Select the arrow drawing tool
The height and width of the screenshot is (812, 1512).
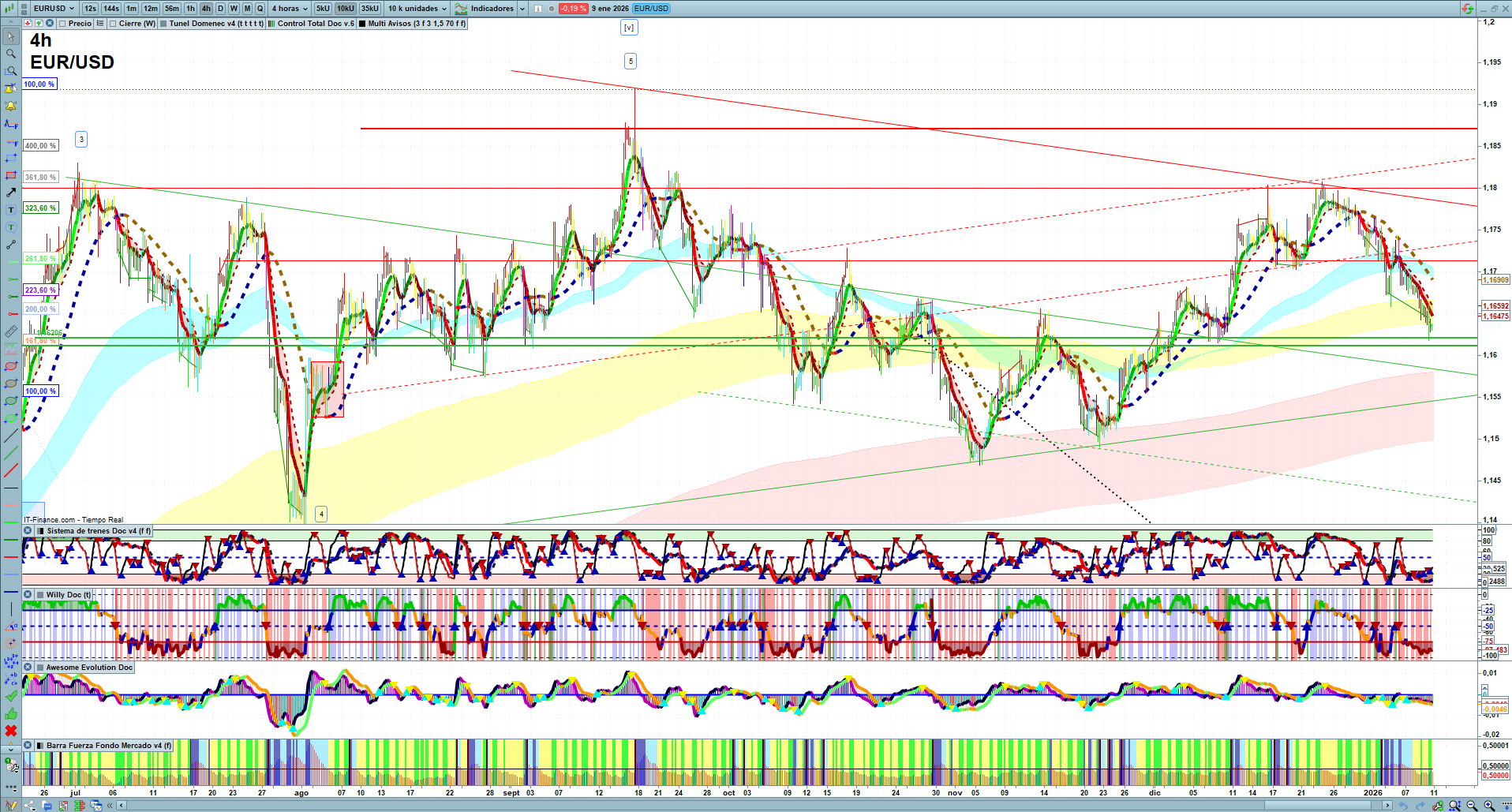point(11,193)
